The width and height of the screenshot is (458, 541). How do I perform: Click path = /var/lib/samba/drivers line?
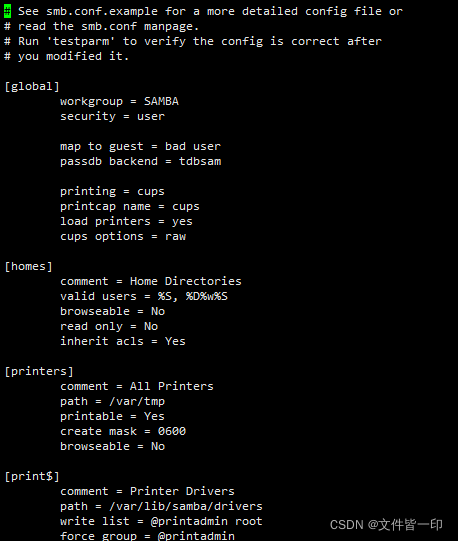[161, 506]
